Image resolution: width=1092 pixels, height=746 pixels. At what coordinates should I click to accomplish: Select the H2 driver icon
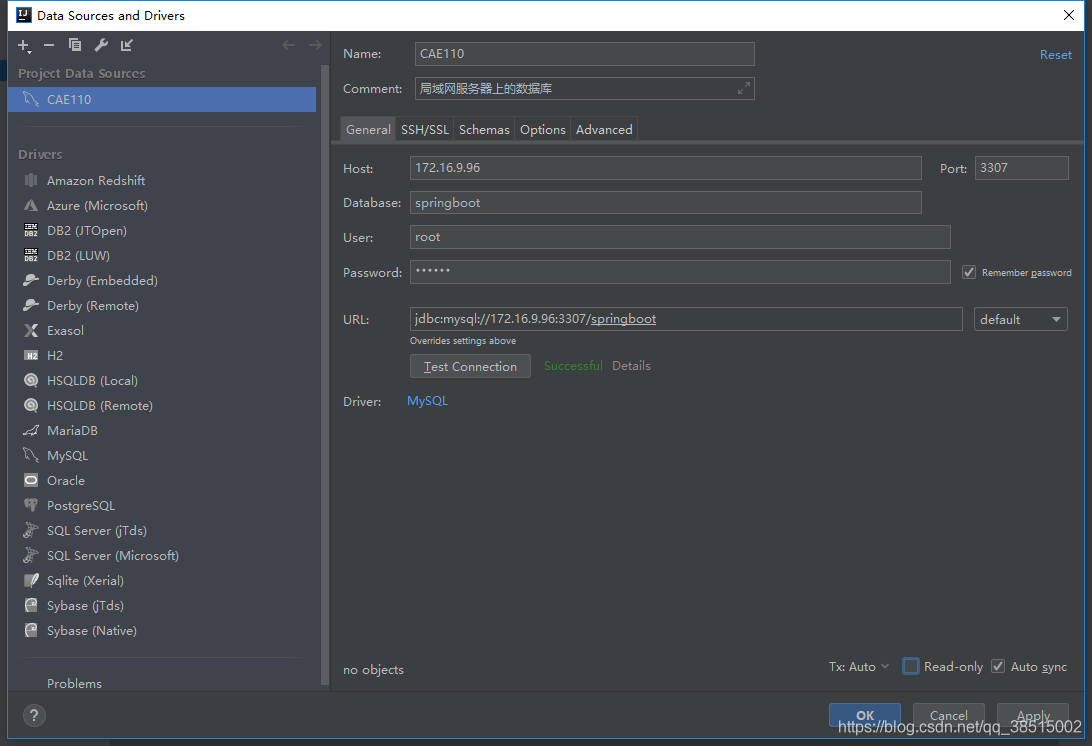[x=31, y=356]
